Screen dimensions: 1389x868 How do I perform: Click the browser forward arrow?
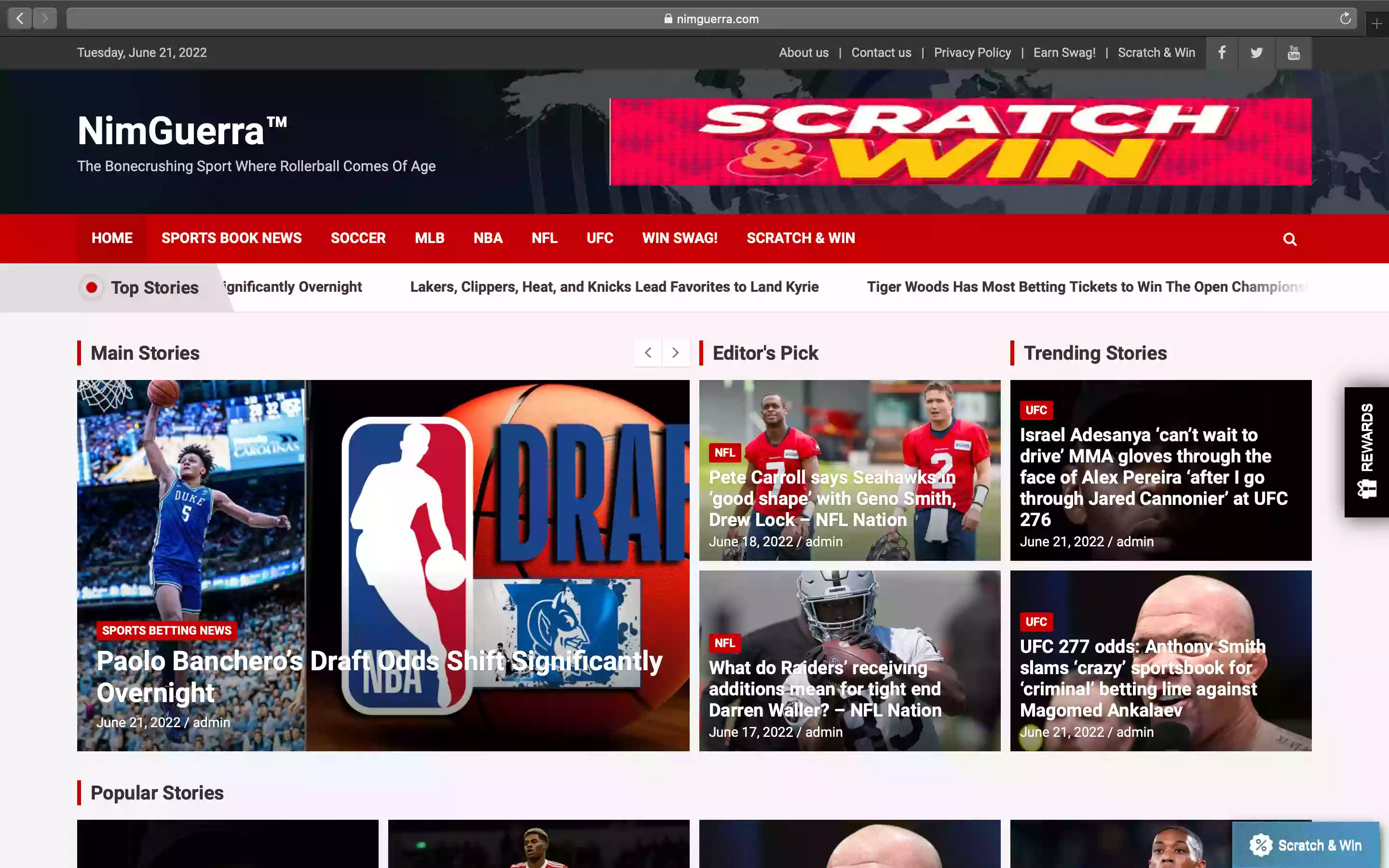click(x=45, y=18)
